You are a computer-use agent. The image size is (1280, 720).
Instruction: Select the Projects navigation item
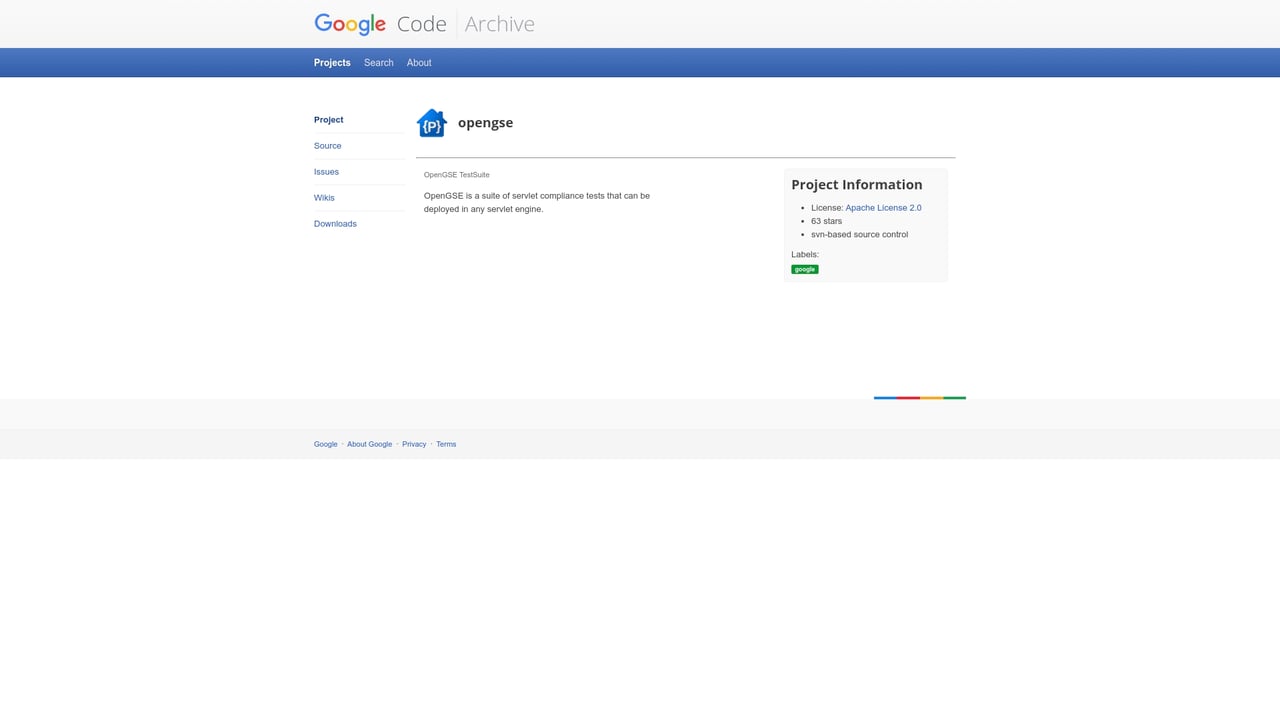coord(331,62)
